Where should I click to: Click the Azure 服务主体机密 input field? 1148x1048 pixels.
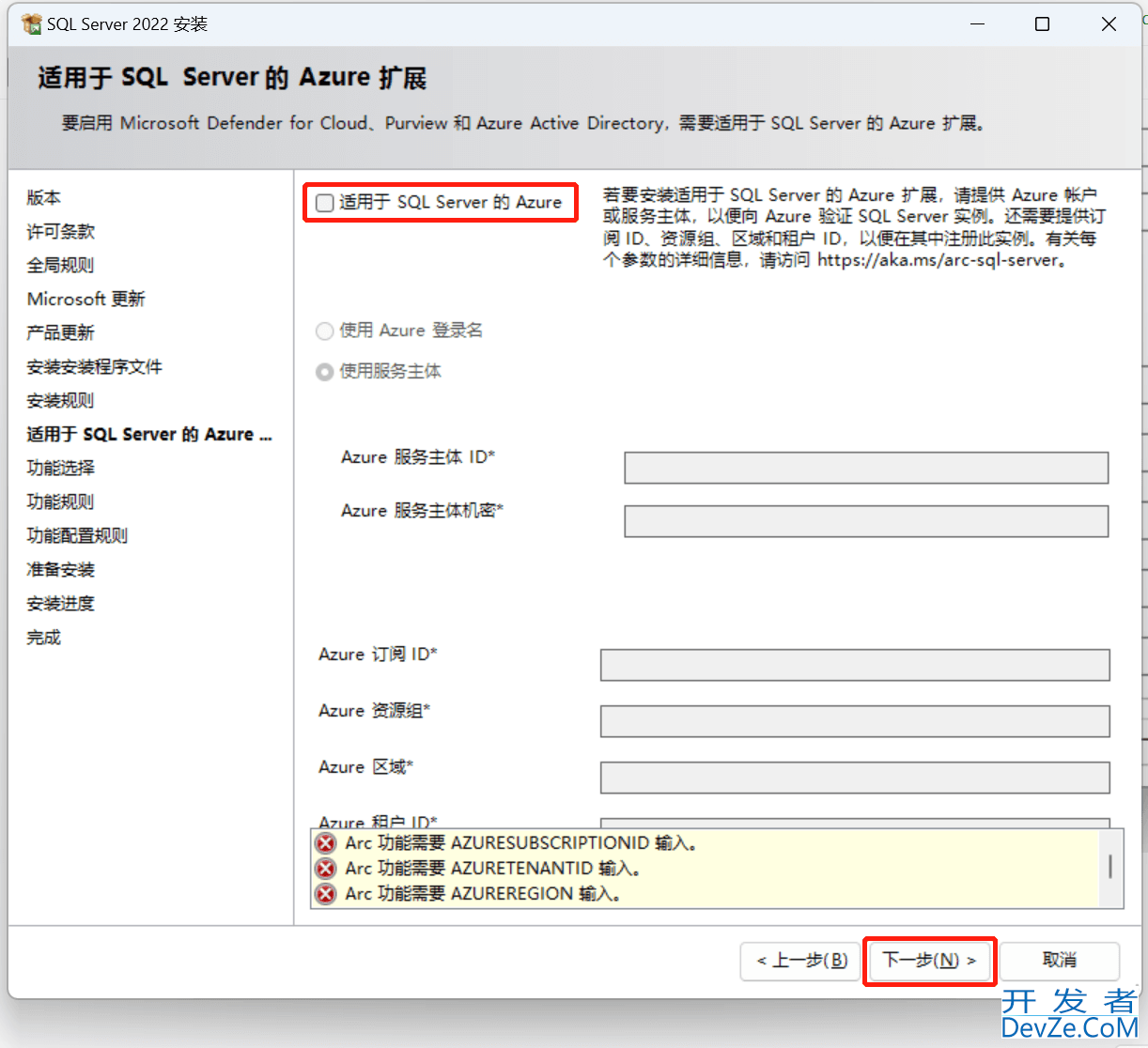coord(866,521)
